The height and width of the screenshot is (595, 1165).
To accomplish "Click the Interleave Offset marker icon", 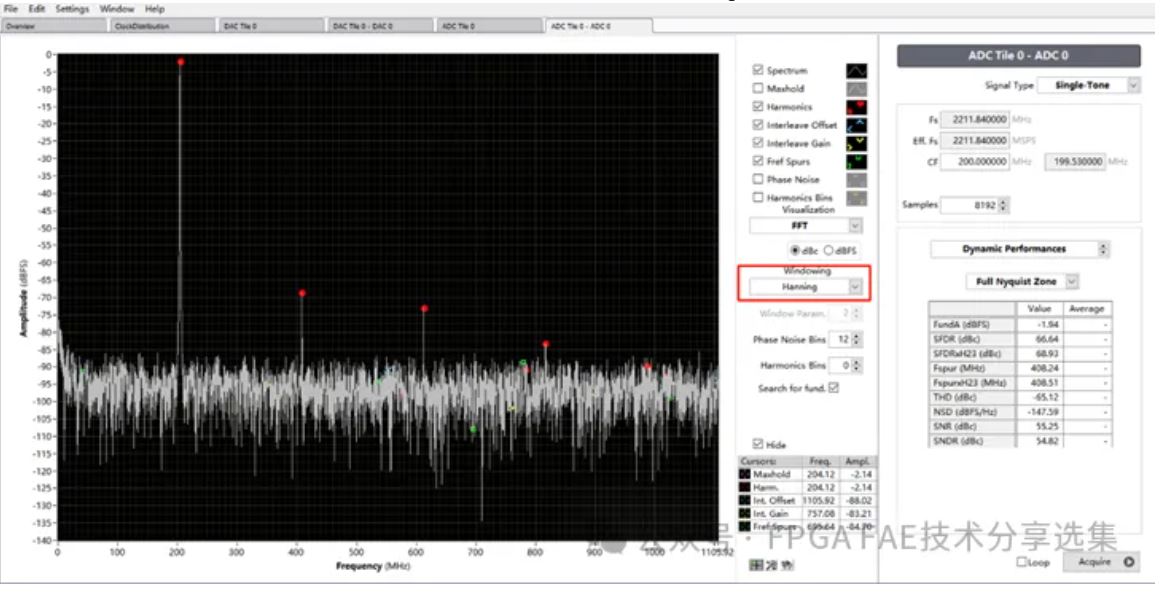I will pyautogui.click(x=856, y=125).
